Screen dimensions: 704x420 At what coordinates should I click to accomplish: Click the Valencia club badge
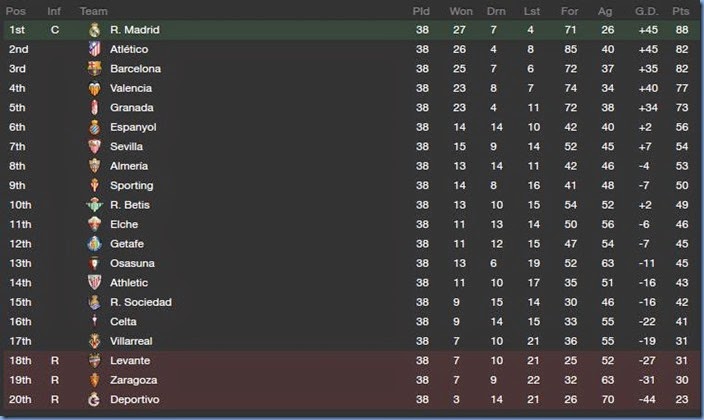[95, 88]
